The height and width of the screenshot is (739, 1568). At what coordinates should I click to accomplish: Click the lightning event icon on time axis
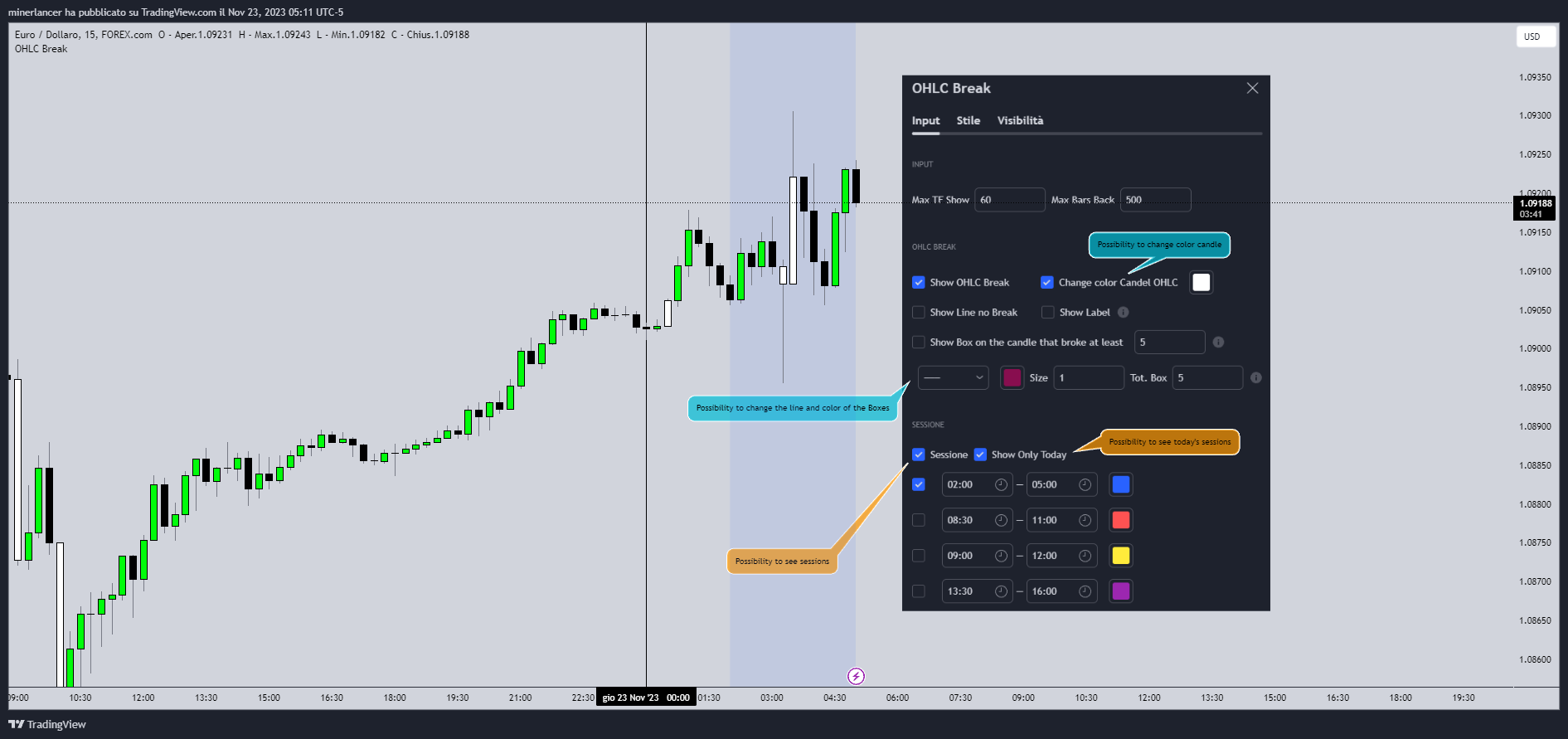[856, 676]
